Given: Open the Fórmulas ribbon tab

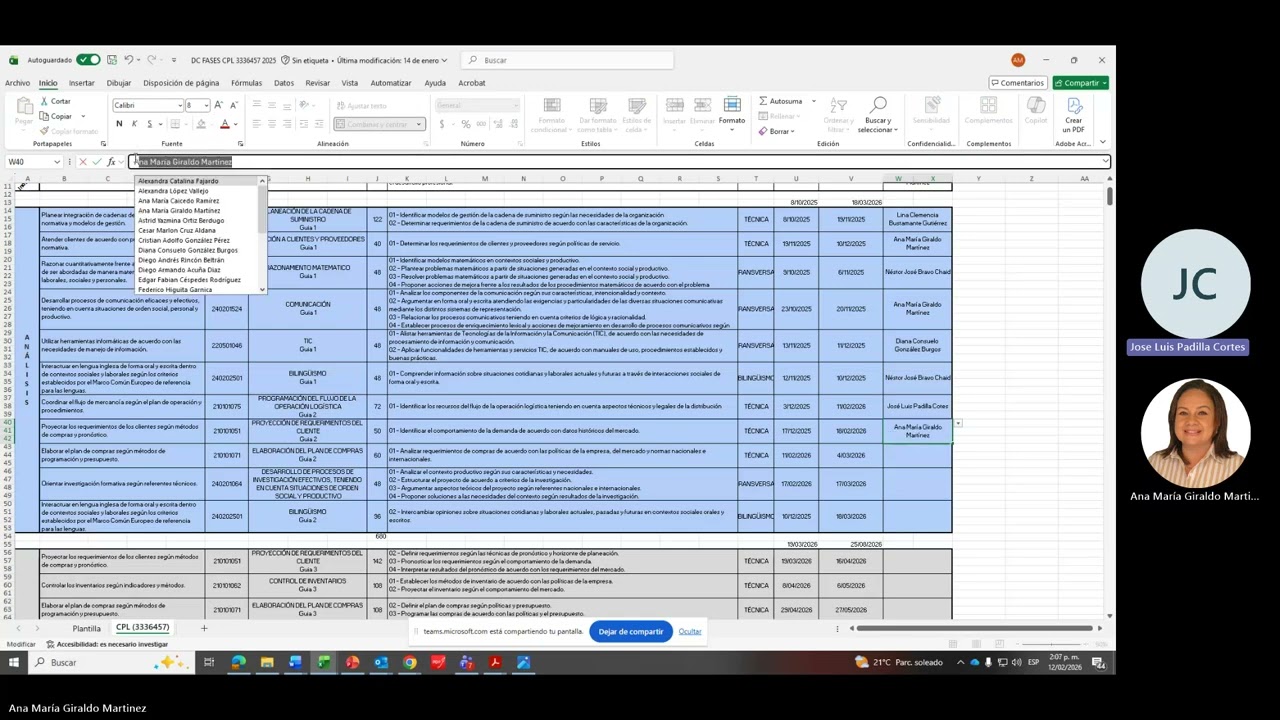Looking at the screenshot, I should point(246,83).
